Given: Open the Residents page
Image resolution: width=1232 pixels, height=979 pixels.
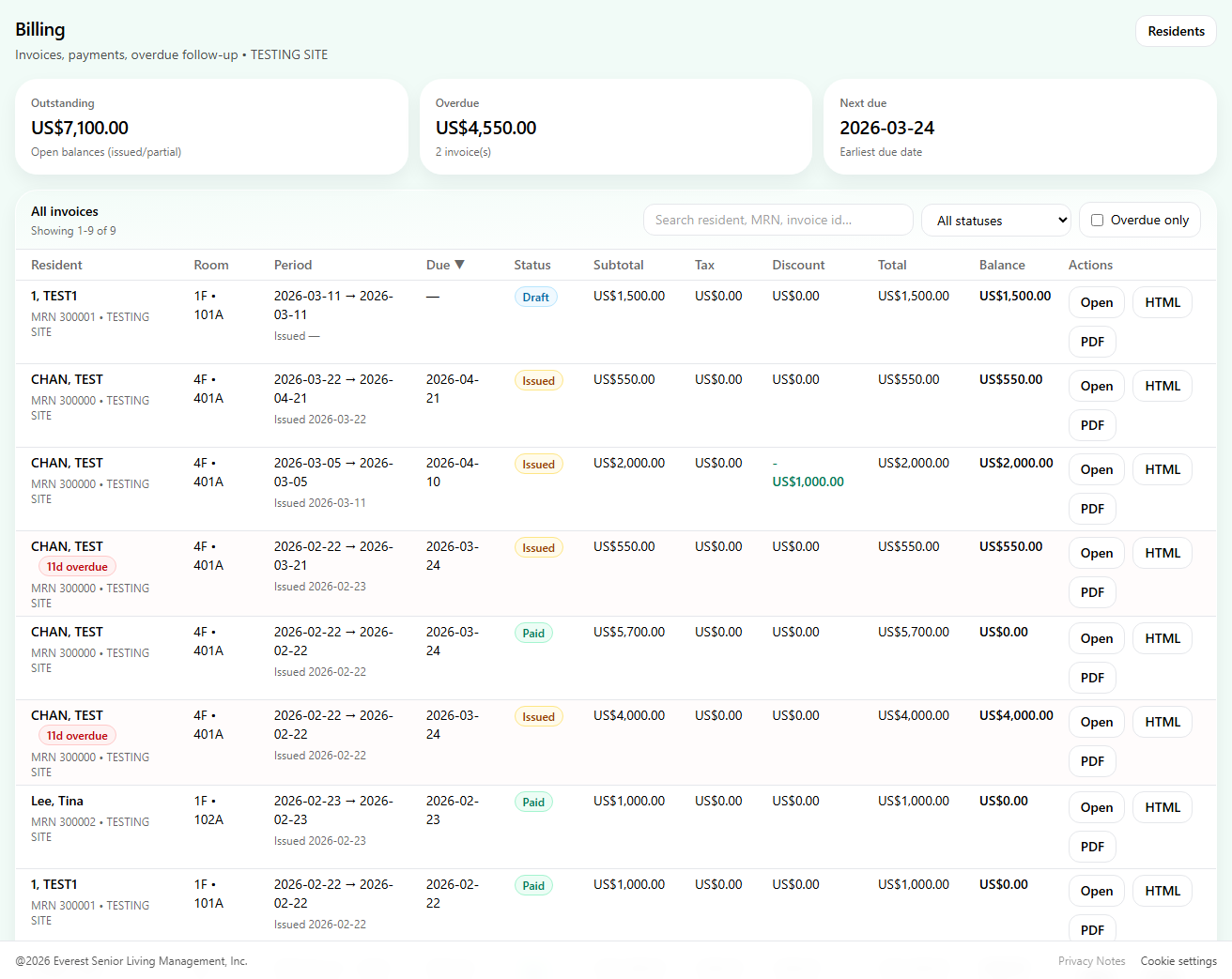Looking at the screenshot, I should pyautogui.click(x=1175, y=31).
